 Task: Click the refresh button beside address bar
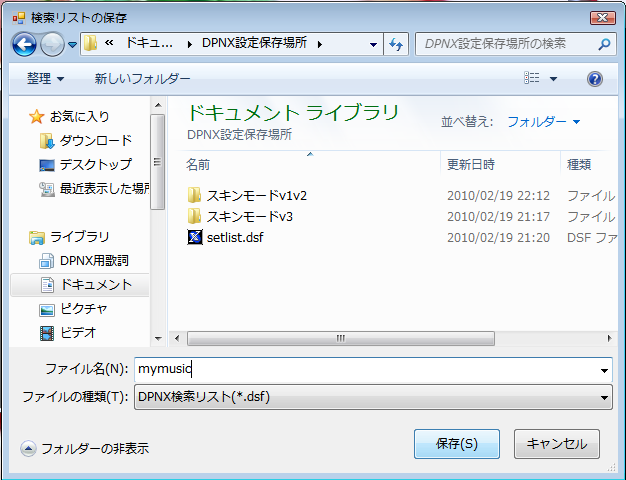(x=396, y=44)
